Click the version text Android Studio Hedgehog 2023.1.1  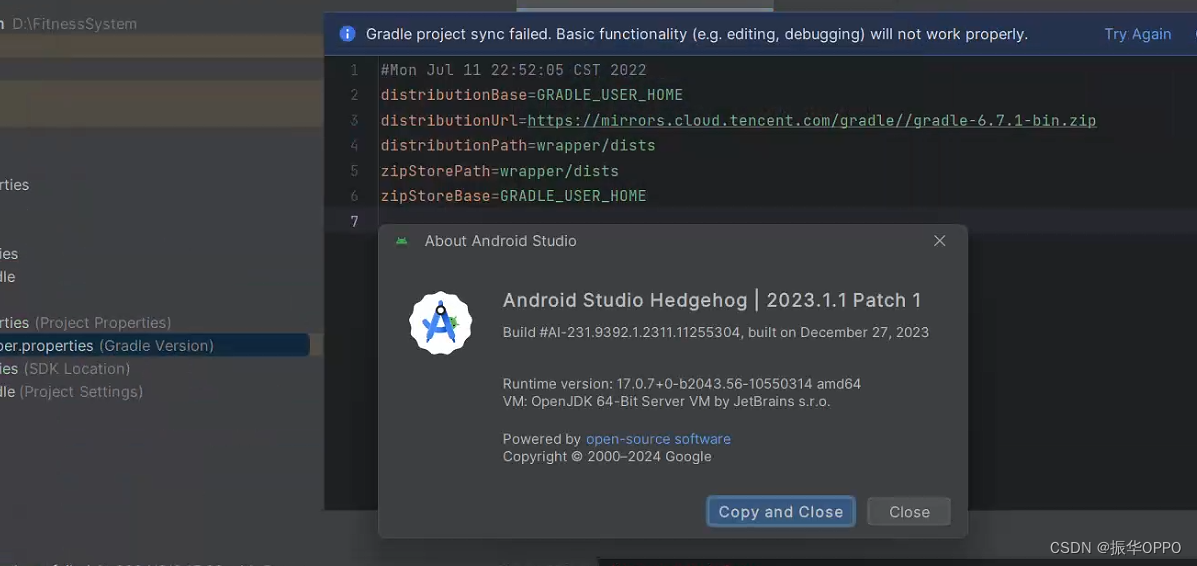tap(711, 300)
